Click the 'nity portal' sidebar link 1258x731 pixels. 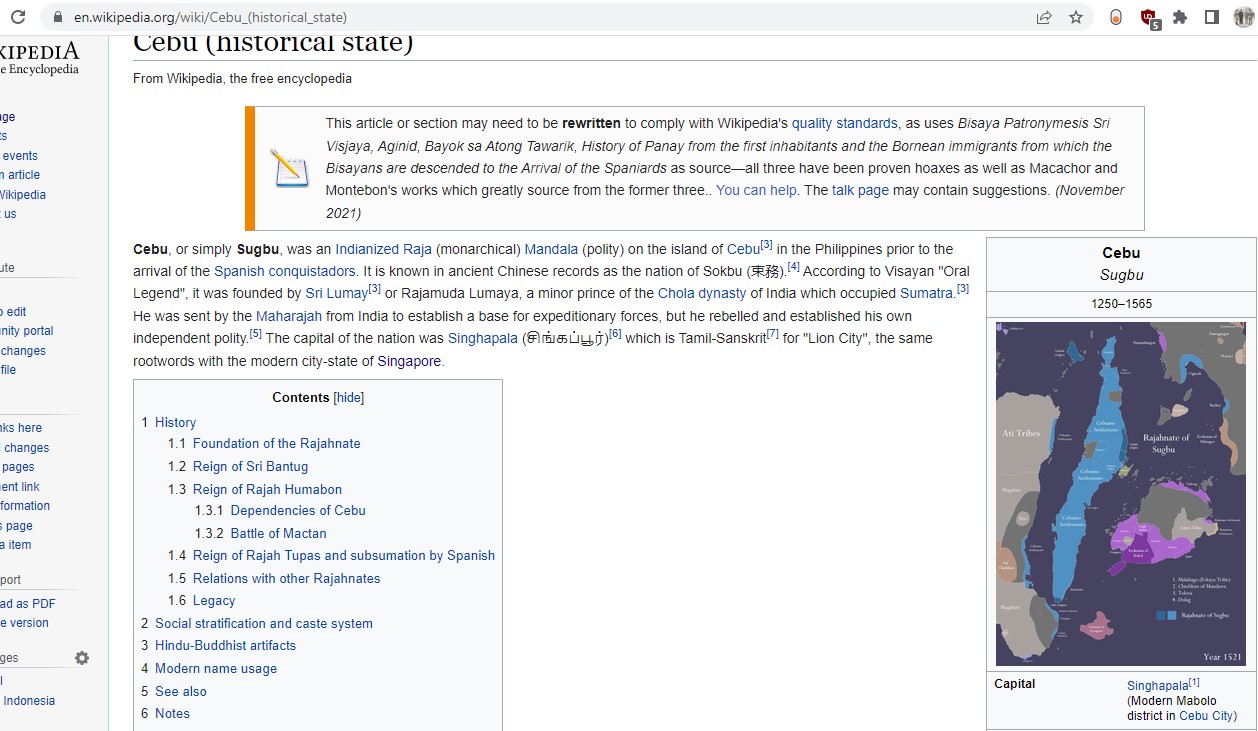point(27,331)
